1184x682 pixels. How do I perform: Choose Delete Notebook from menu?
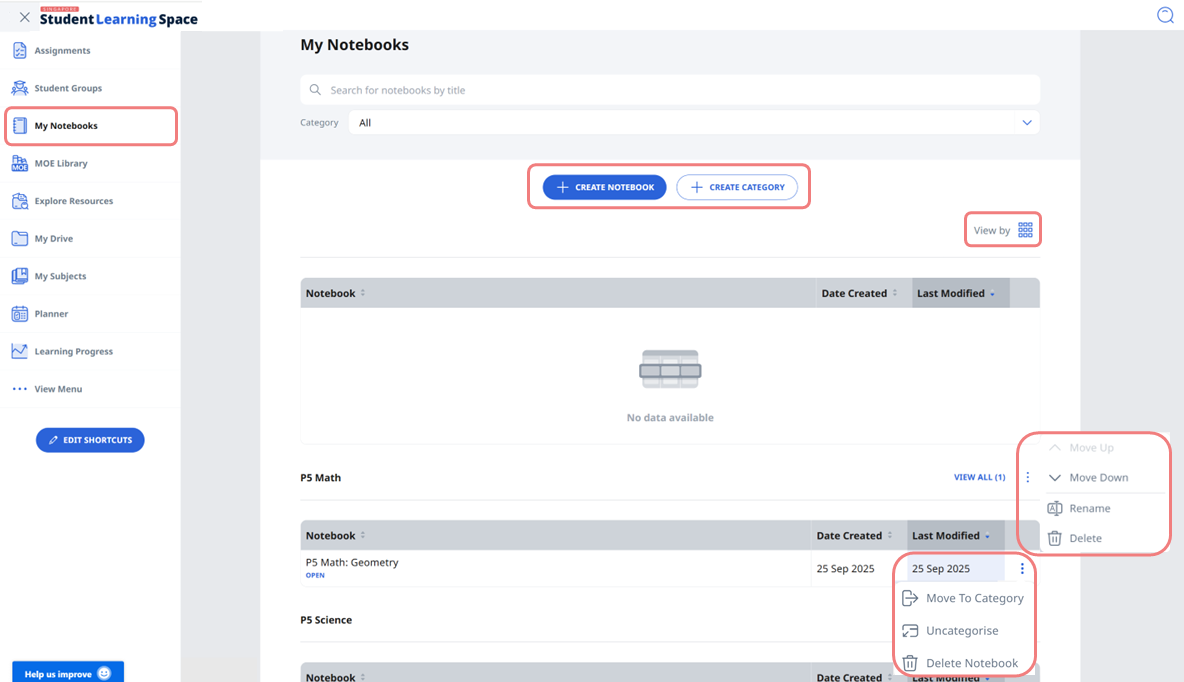tap(971, 663)
